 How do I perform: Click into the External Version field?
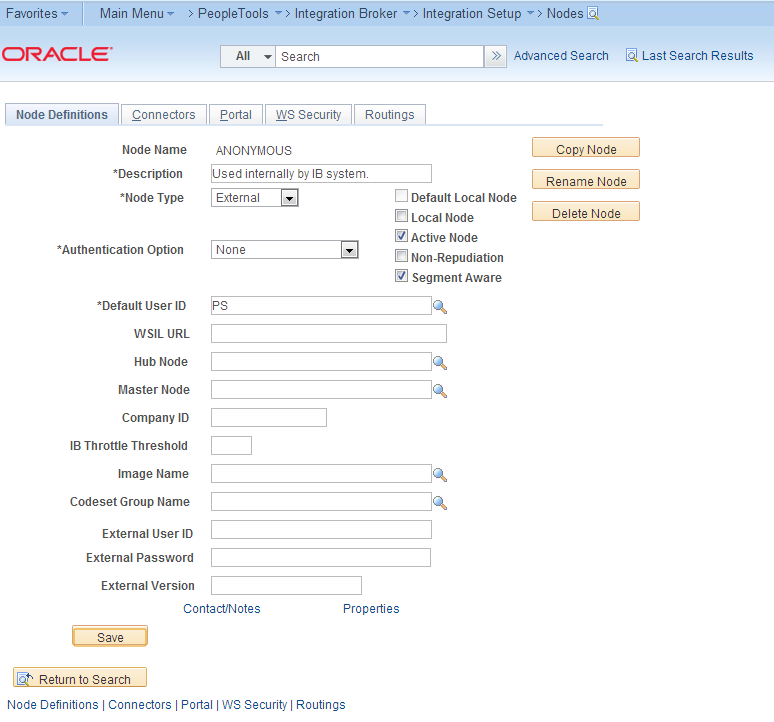pyautogui.click(x=286, y=585)
